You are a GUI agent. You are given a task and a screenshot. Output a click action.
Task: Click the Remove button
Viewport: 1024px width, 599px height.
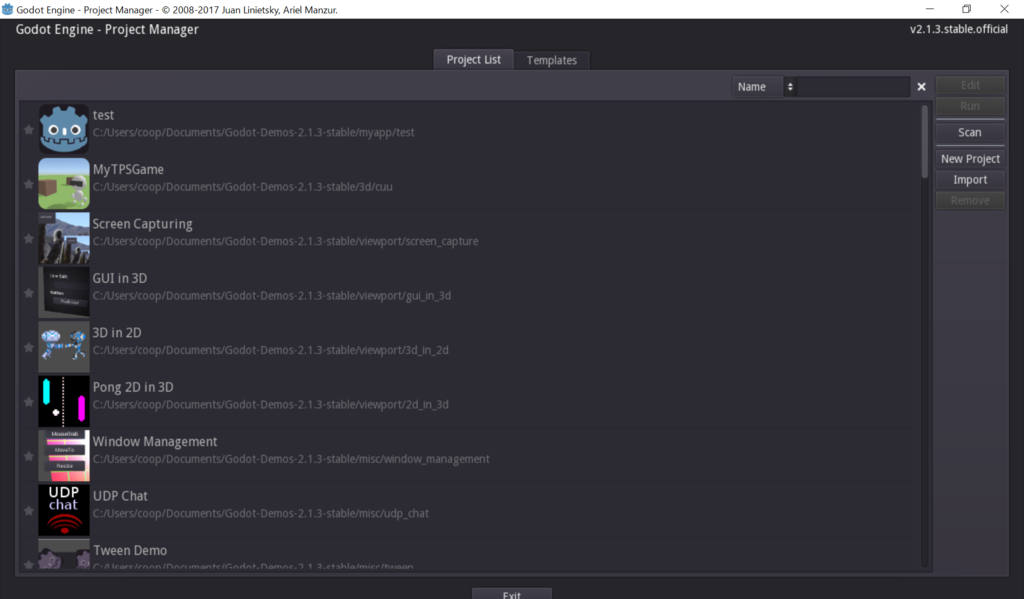[x=970, y=201]
